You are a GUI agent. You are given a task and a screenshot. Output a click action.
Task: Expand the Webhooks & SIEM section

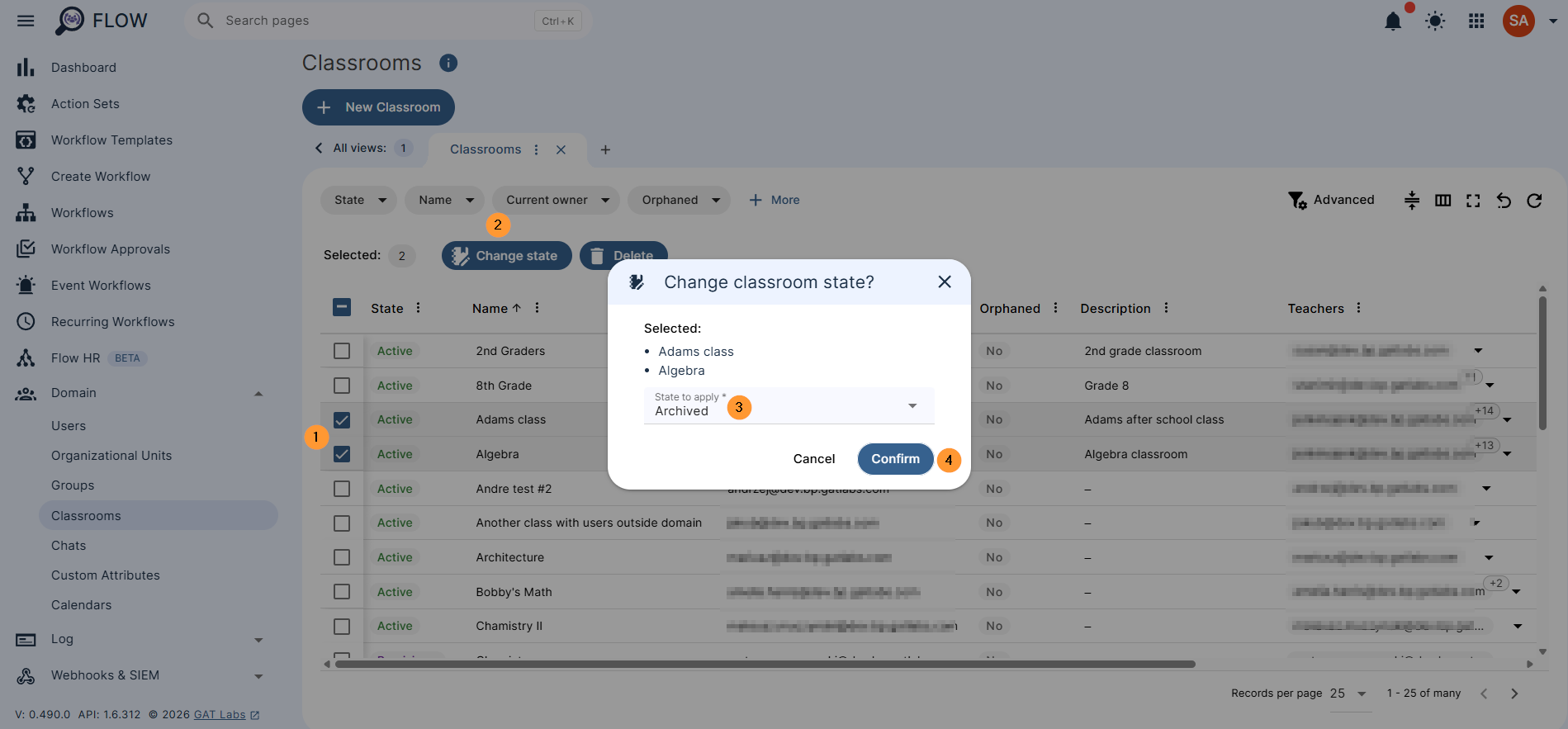pyautogui.click(x=258, y=676)
